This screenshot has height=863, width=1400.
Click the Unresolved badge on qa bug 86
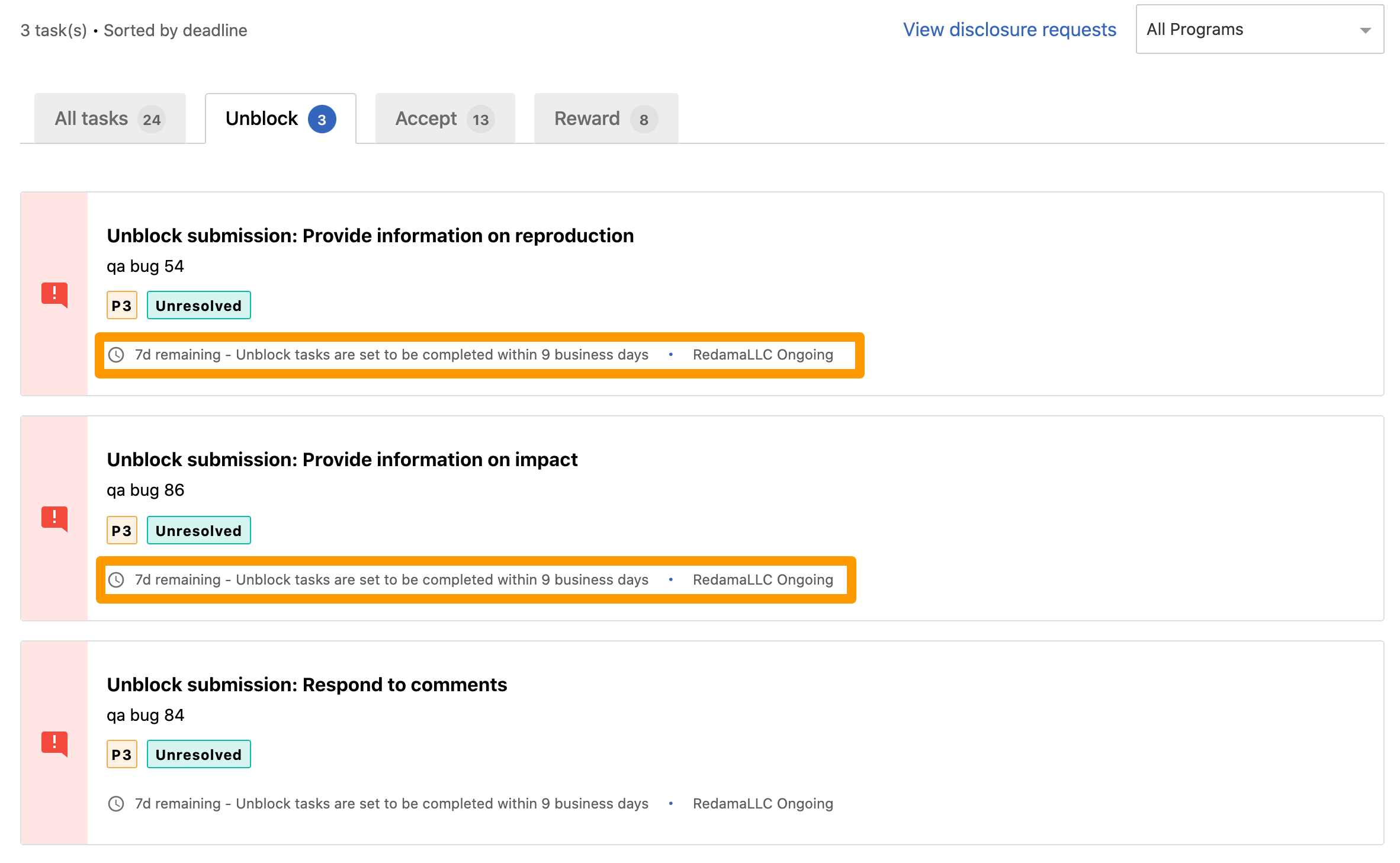coord(199,530)
